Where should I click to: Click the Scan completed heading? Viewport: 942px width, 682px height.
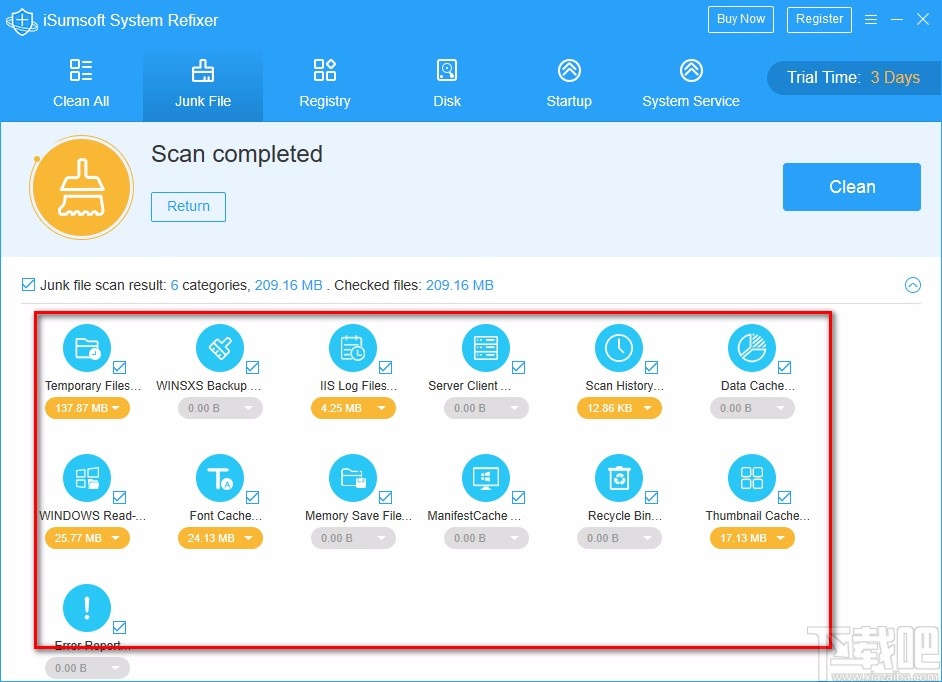pyautogui.click(x=237, y=154)
